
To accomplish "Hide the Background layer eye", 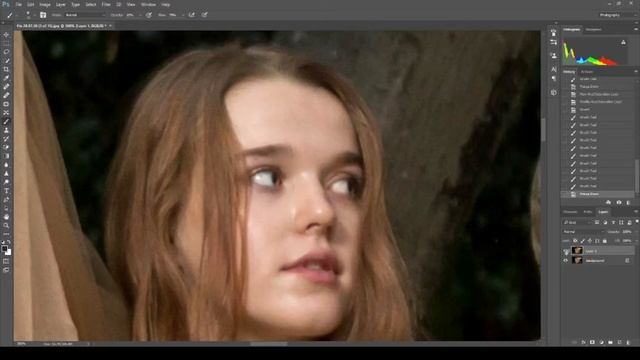I will [x=566, y=260].
